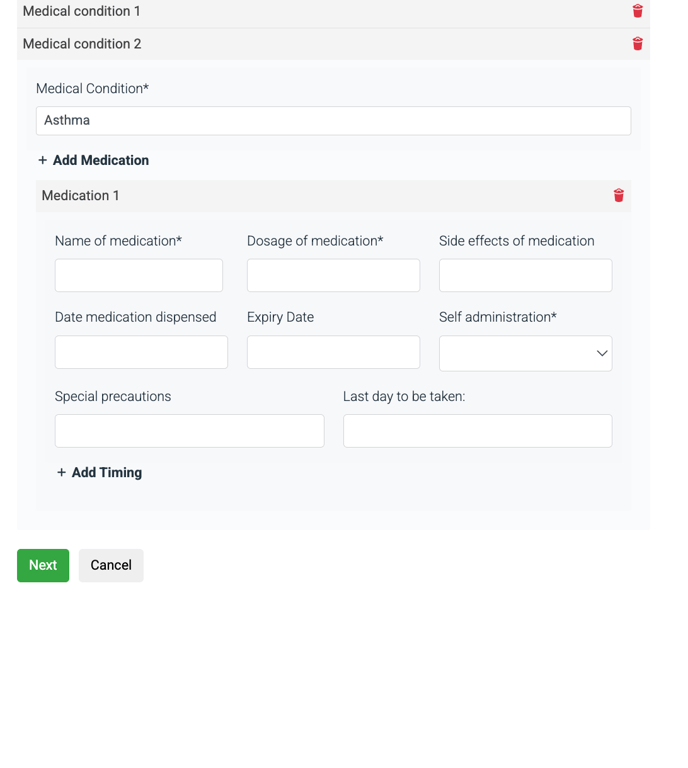Open the Date medication dispensed field
The image size is (688, 768).
pos(141,352)
